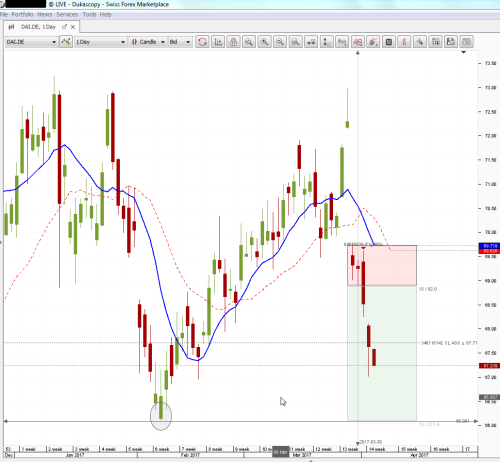Click the circled low candle marker
The image size is (500, 462).
(161, 416)
